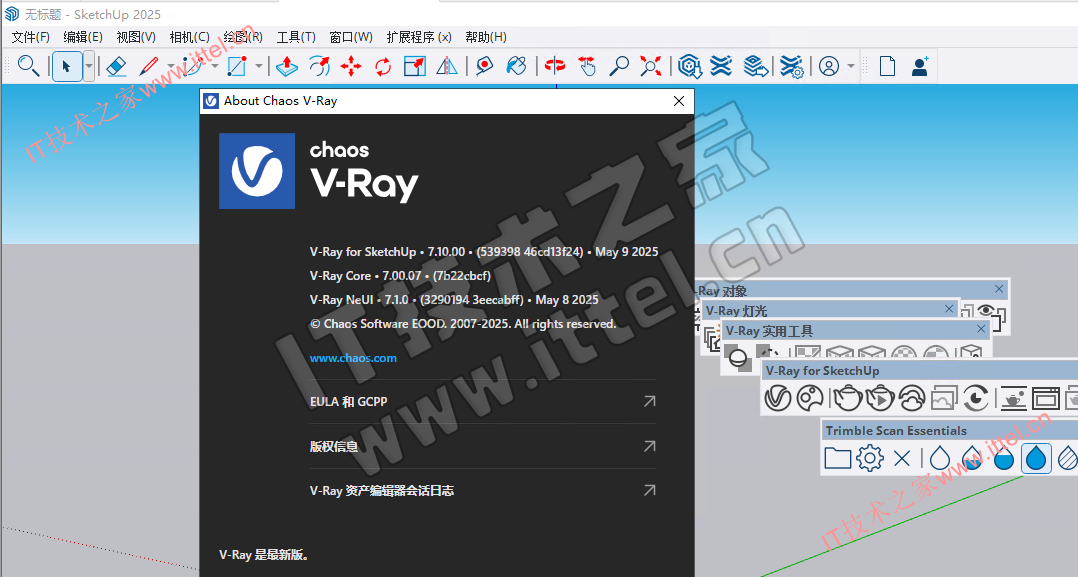
Task: Select the Offset tool
Action: pos(319,66)
